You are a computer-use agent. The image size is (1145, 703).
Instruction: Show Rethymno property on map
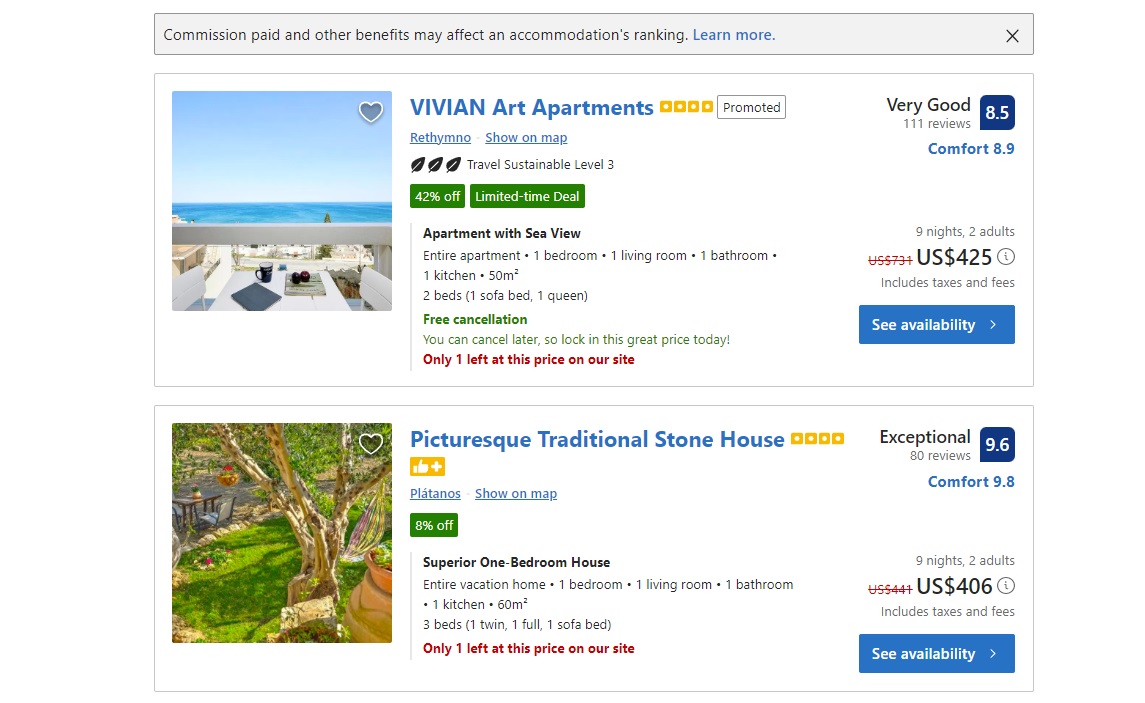pyautogui.click(x=526, y=137)
